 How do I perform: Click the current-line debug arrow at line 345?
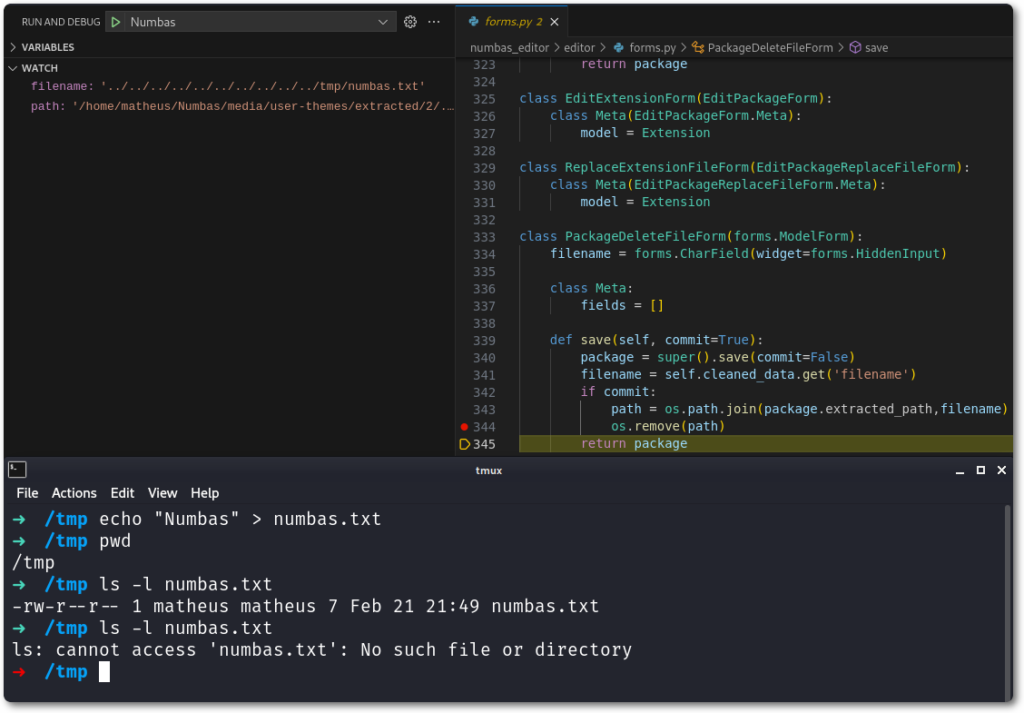click(x=464, y=444)
